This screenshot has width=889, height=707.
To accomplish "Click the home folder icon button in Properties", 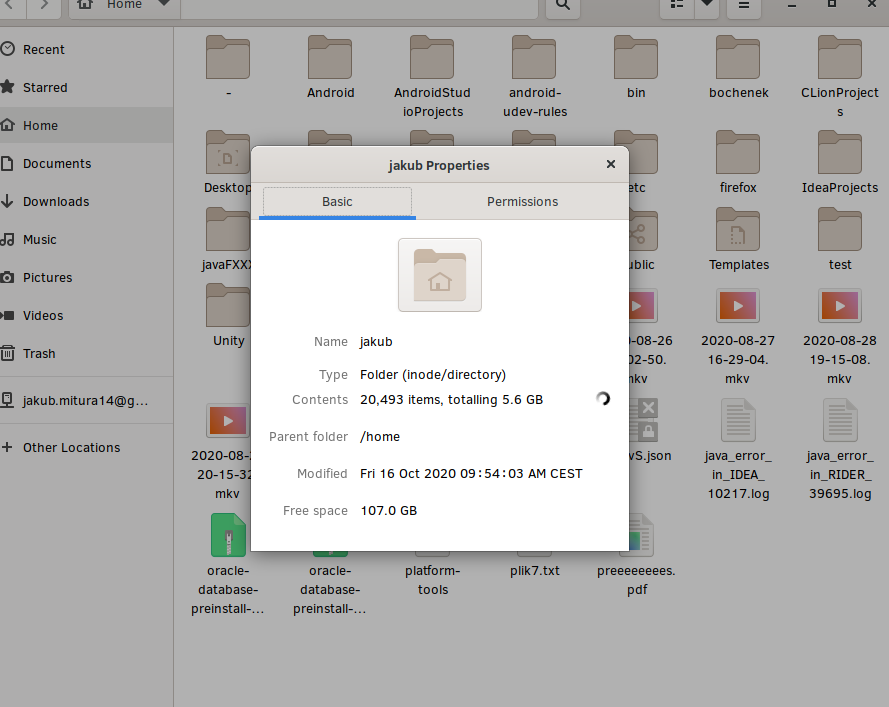I will 440,275.
